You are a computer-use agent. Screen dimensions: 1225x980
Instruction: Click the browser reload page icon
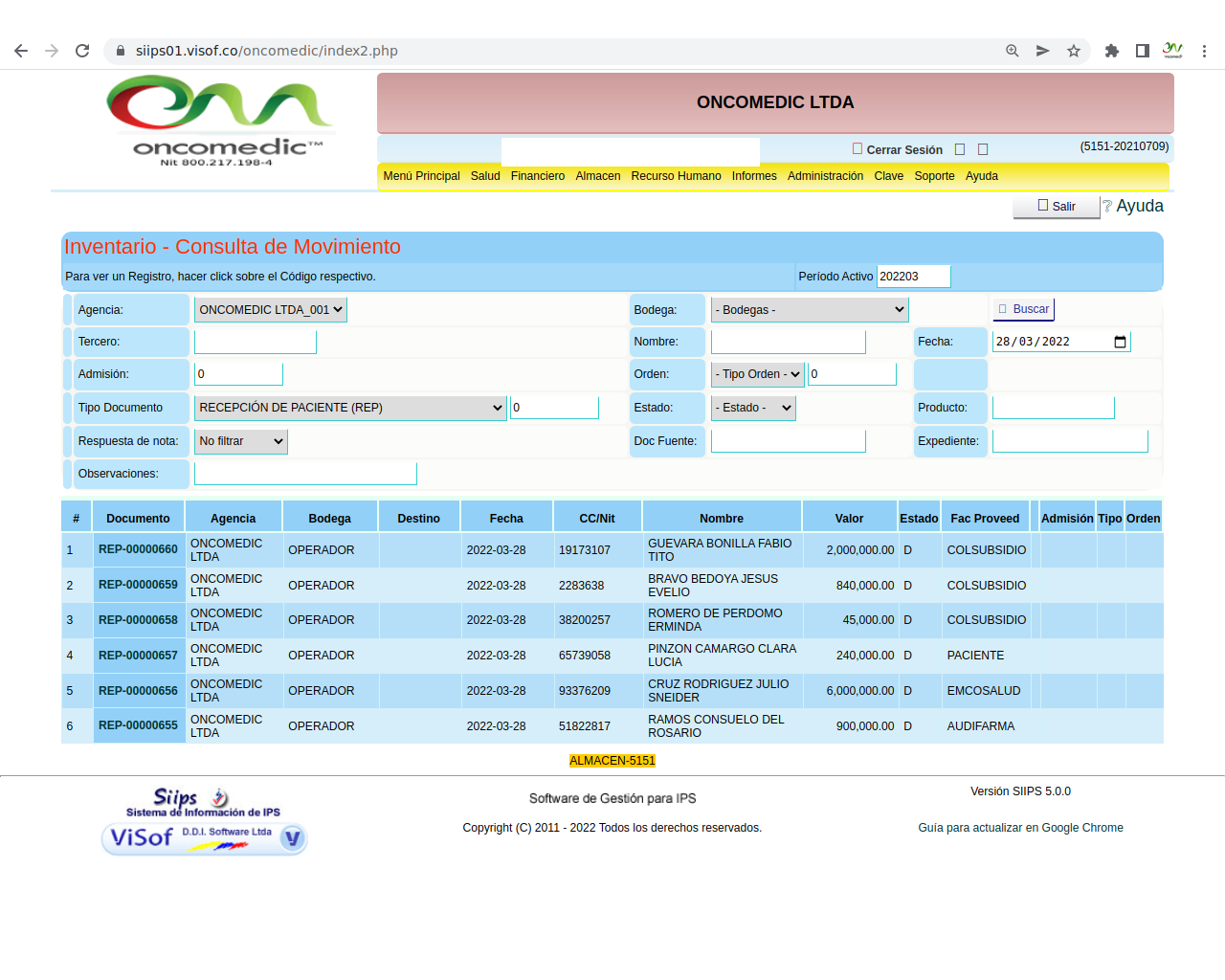(x=82, y=51)
